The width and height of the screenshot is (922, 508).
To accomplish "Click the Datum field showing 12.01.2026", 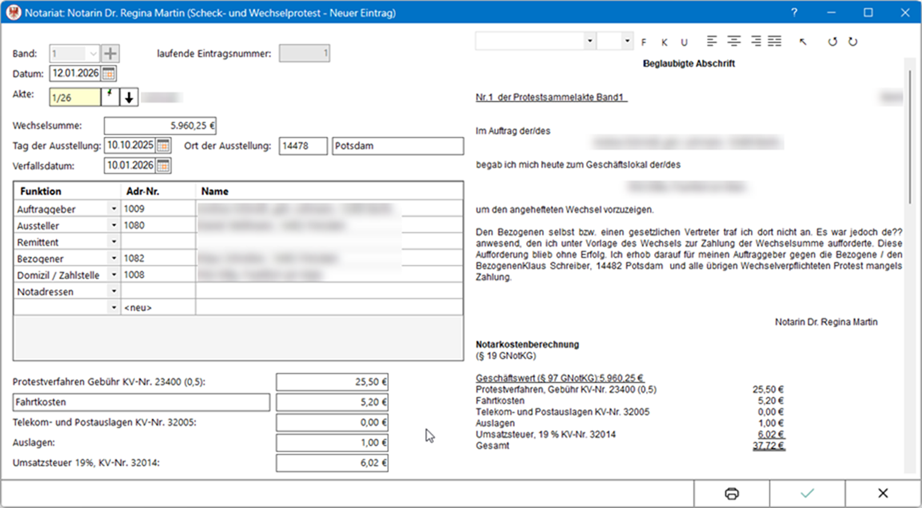I will point(75,73).
